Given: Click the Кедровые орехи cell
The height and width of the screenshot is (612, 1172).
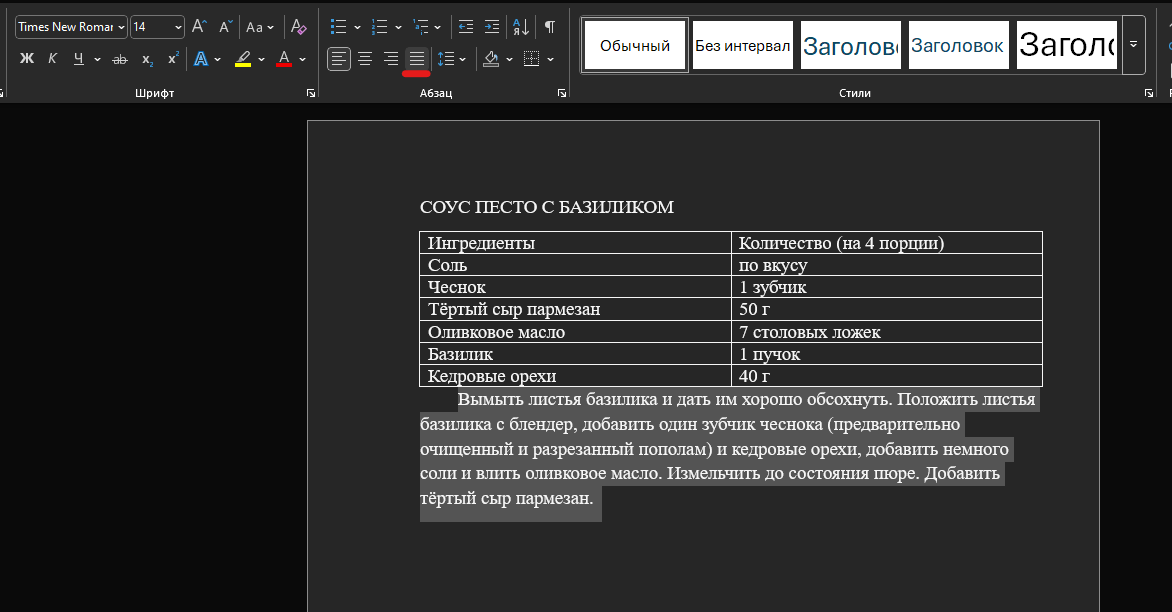Looking at the screenshot, I should [x=575, y=376].
